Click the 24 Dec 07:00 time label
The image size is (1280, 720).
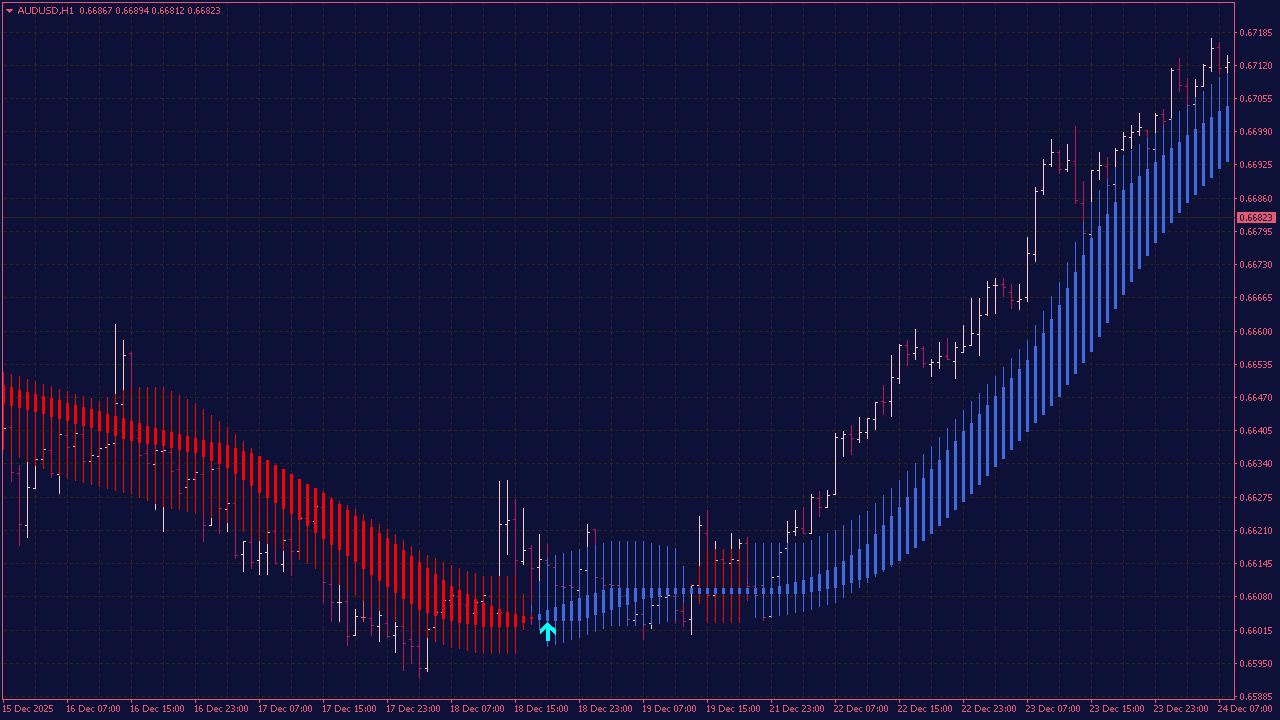pos(1244,708)
